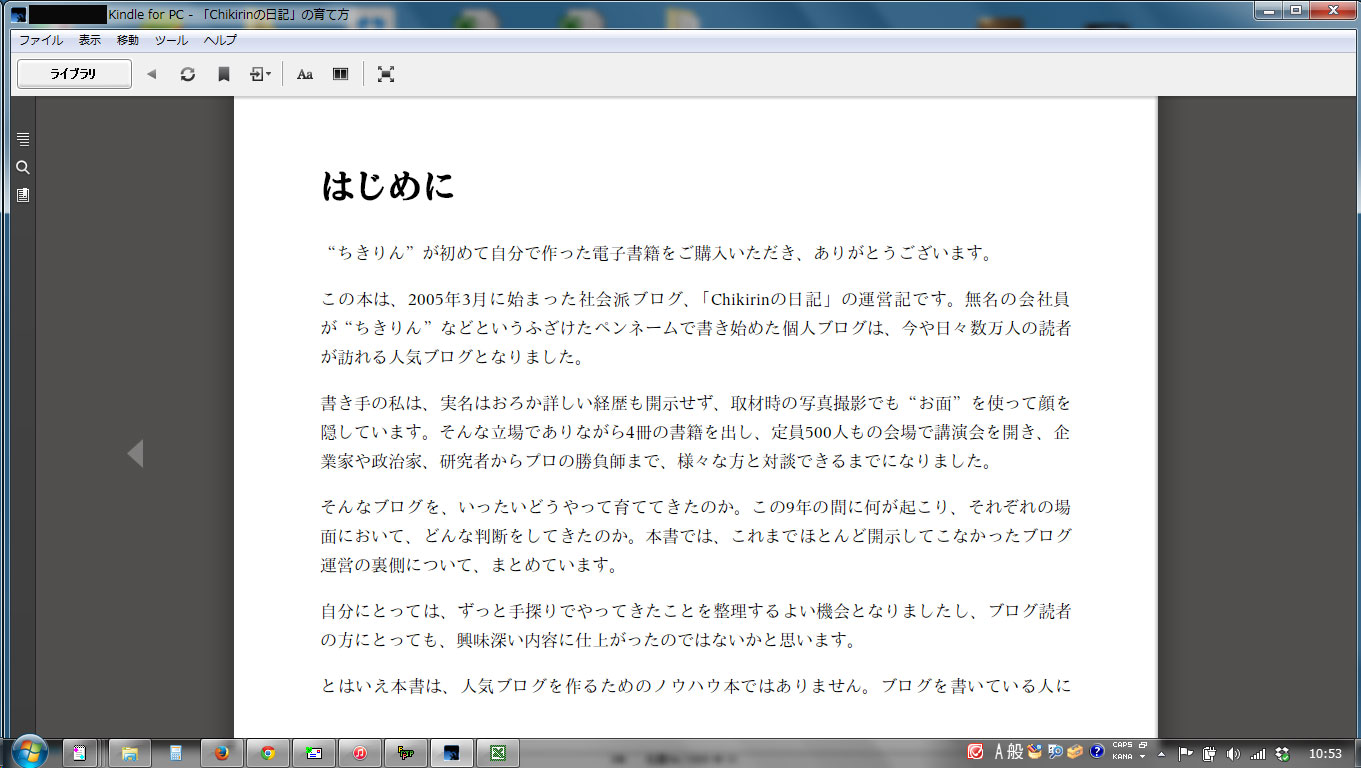Open the 表示 menu
This screenshot has width=1361, height=768.
point(90,40)
